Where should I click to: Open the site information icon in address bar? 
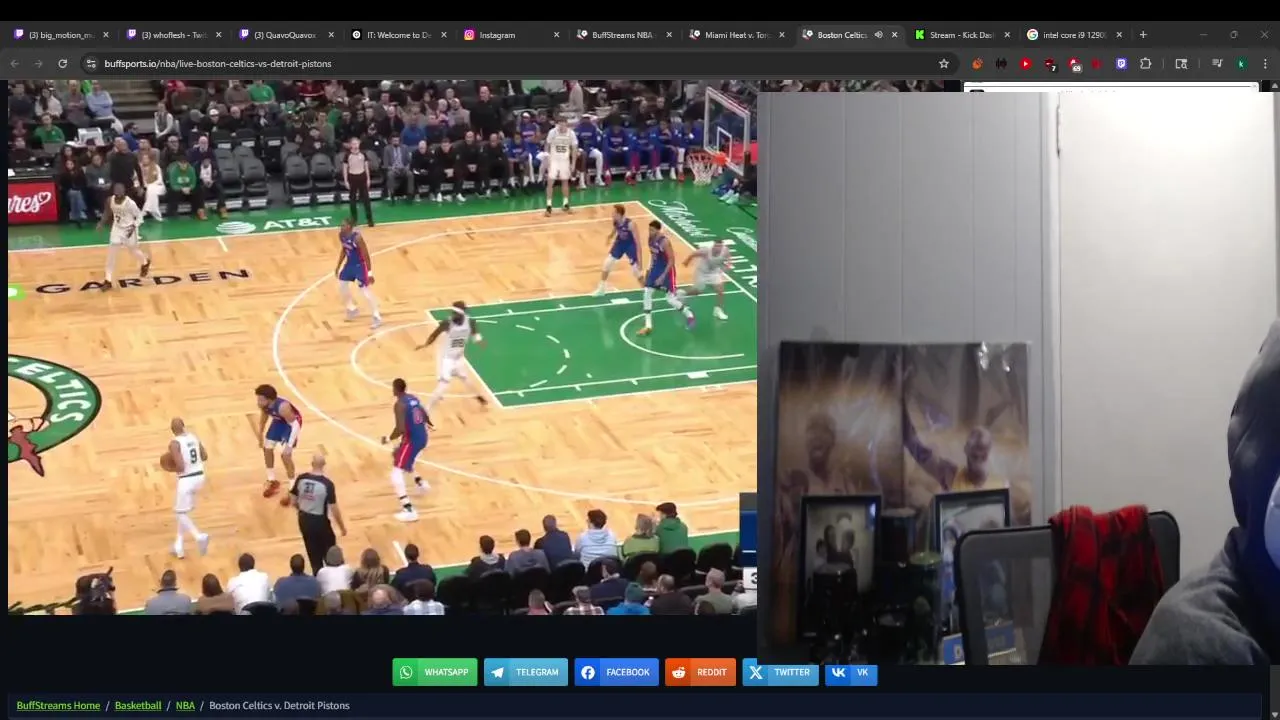[91, 63]
